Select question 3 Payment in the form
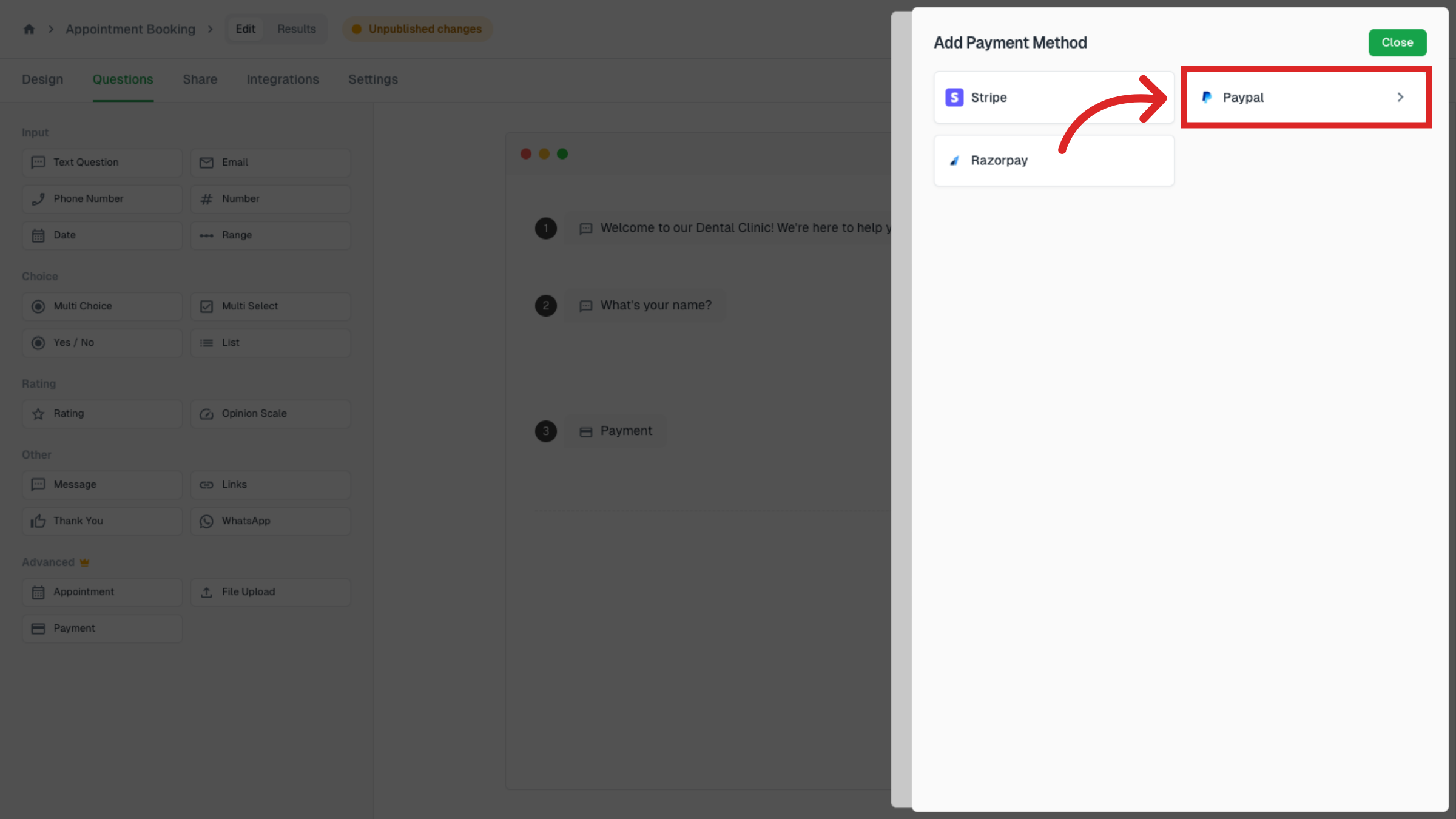Screen dimensions: 1456x819 click(616, 431)
